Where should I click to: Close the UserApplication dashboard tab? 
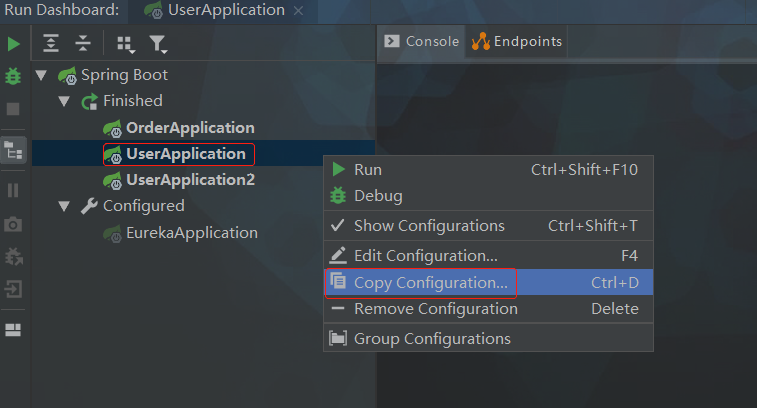tap(299, 10)
